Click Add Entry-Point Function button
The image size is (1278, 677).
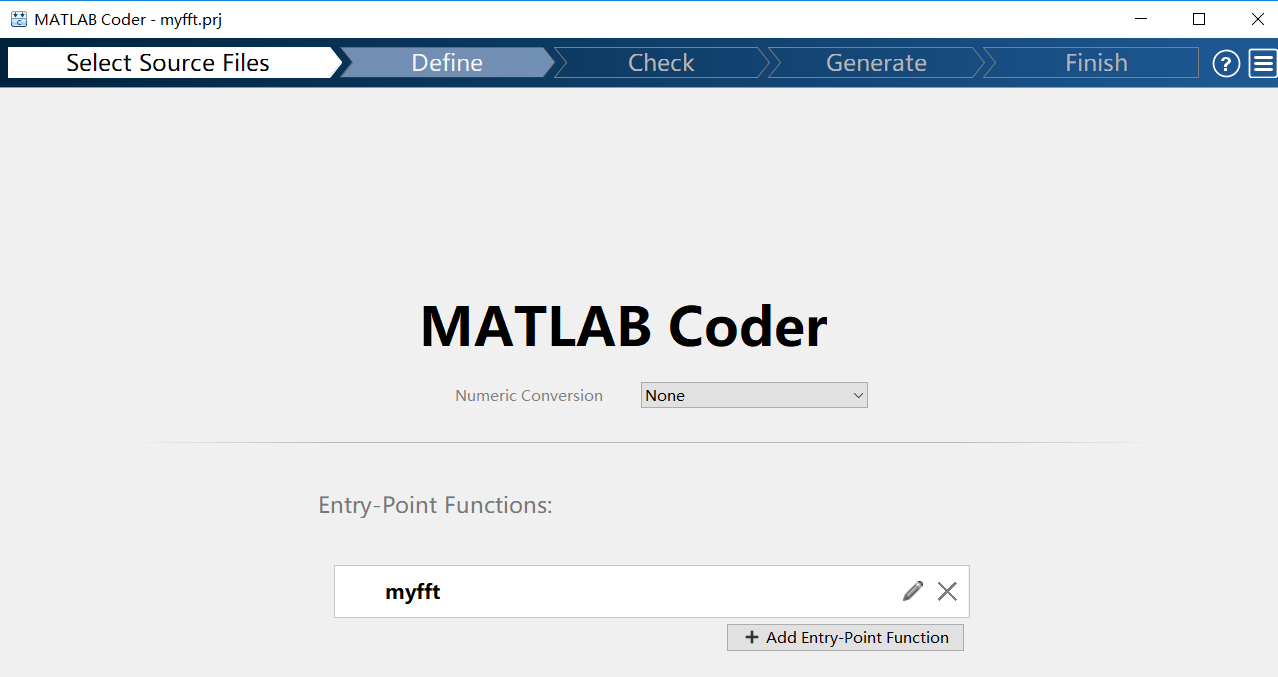coord(845,638)
